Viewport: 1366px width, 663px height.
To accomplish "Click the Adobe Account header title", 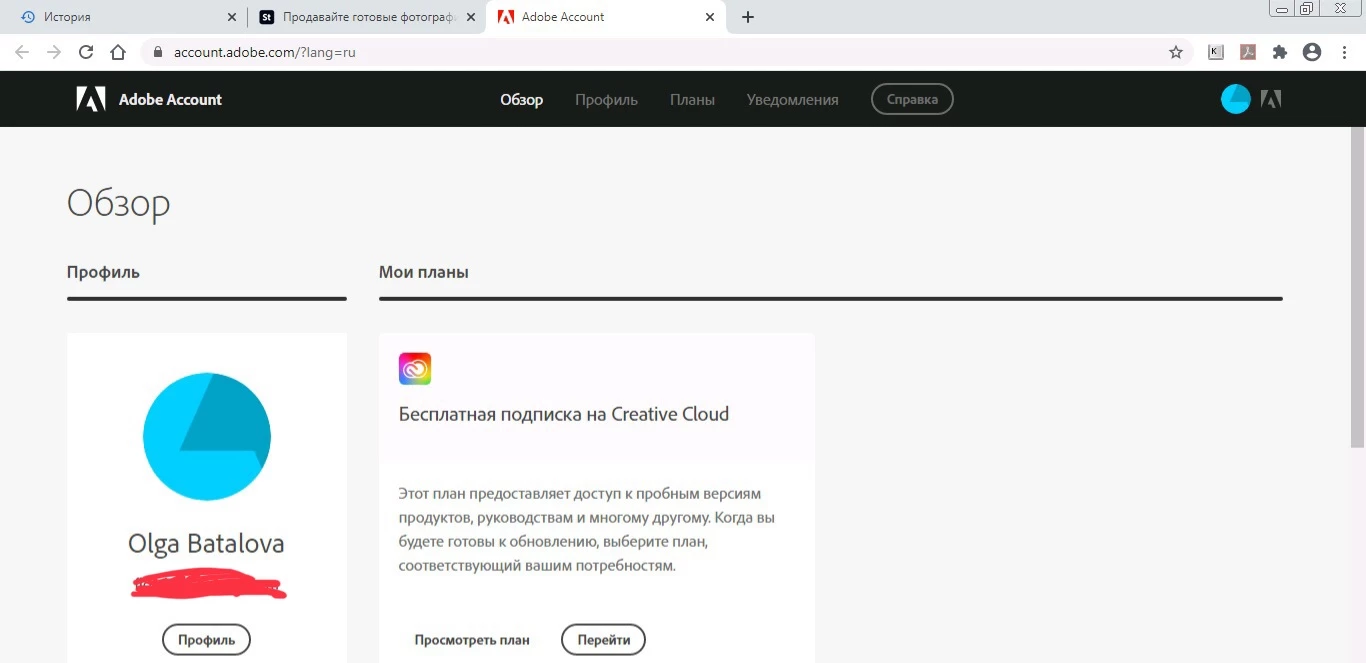I will pos(170,99).
